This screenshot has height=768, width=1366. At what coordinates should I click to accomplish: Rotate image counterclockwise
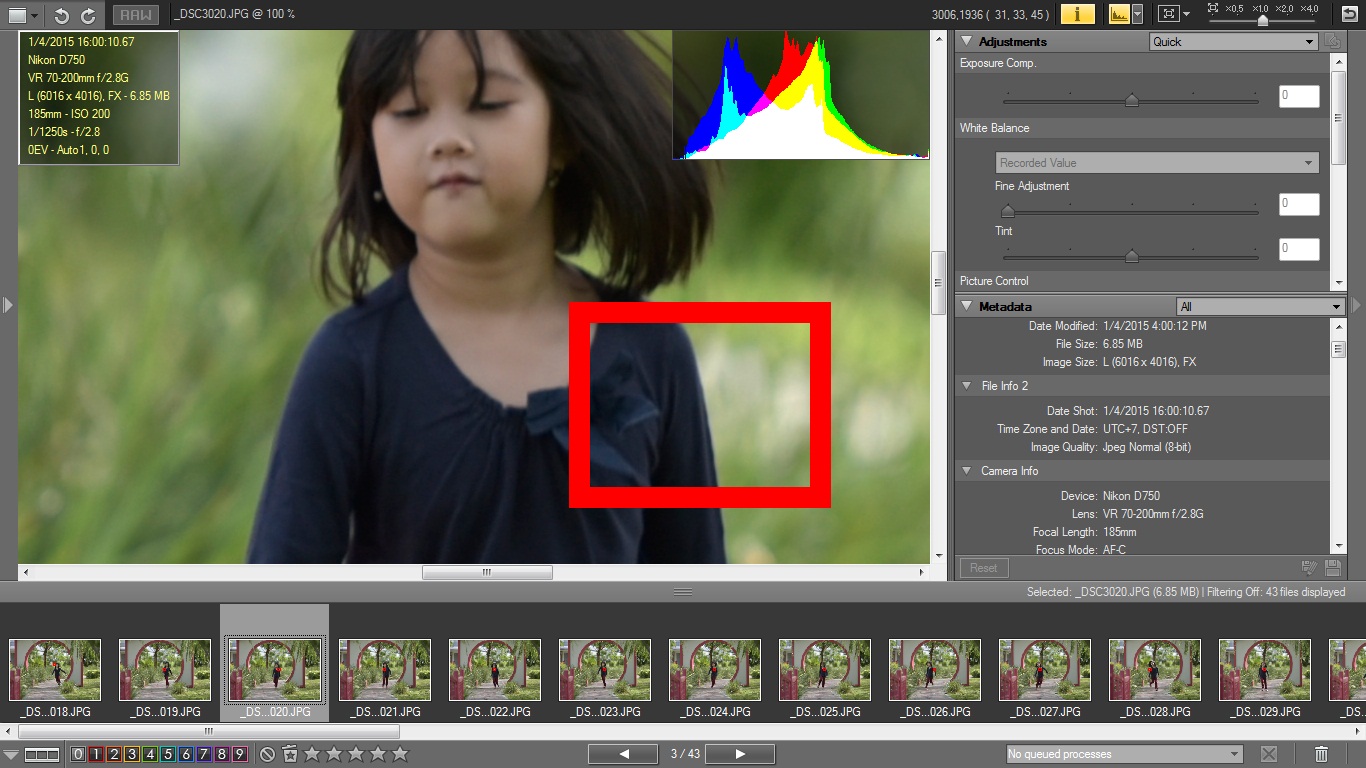62,15
